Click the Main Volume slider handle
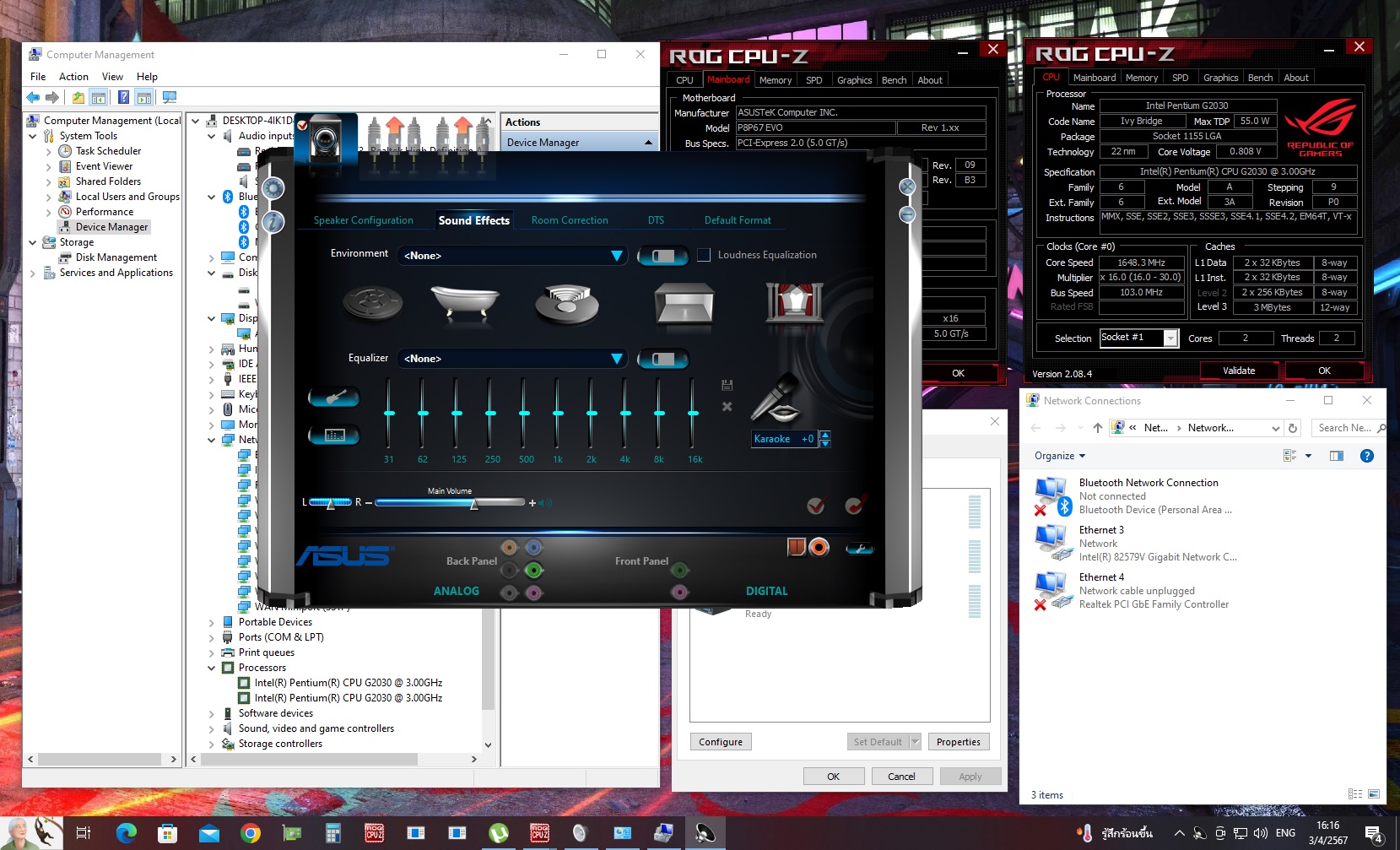This screenshot has height=850, width=1400. tap(474, 504)
